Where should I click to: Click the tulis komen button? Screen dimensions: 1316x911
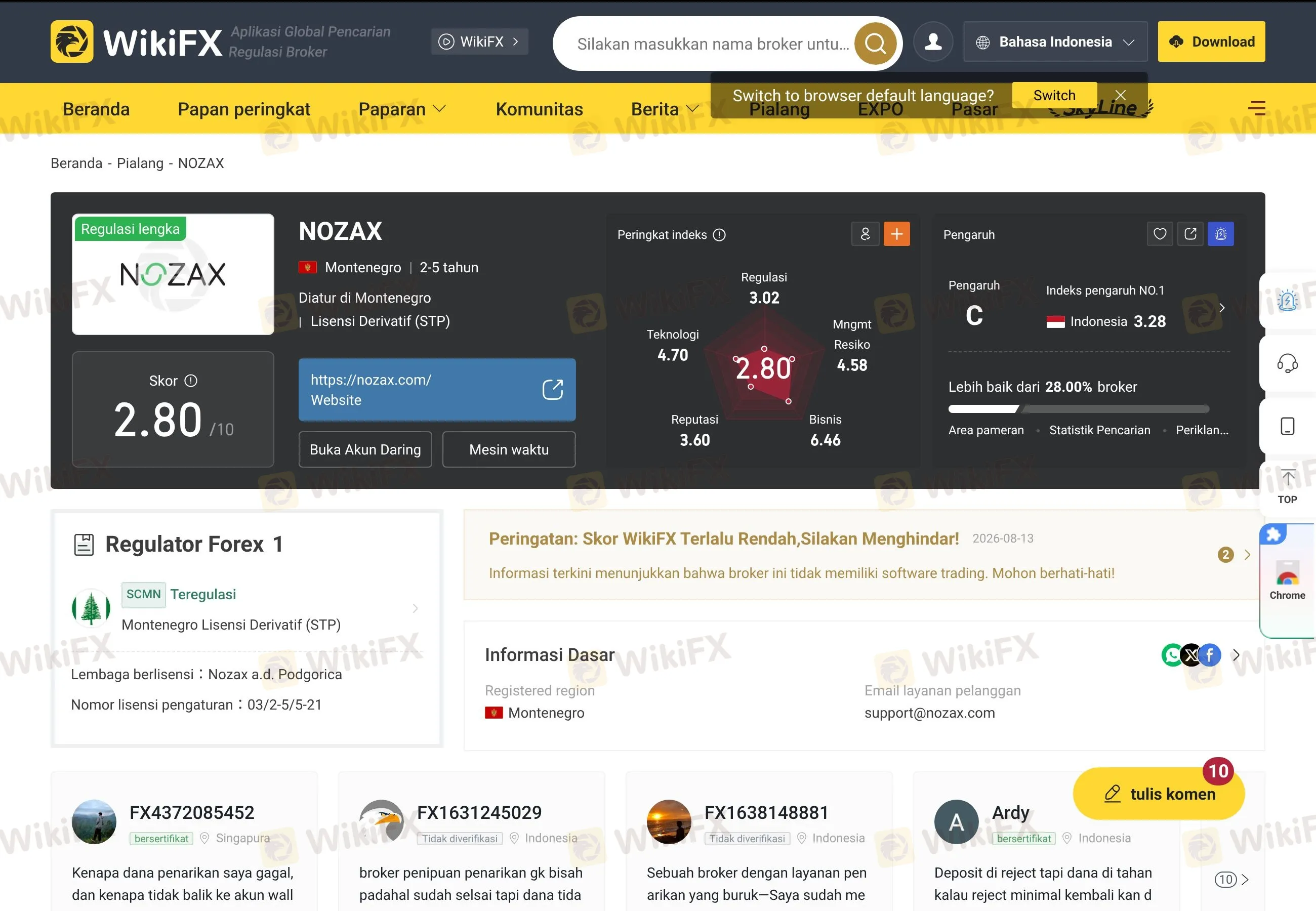coord(1159,794)
